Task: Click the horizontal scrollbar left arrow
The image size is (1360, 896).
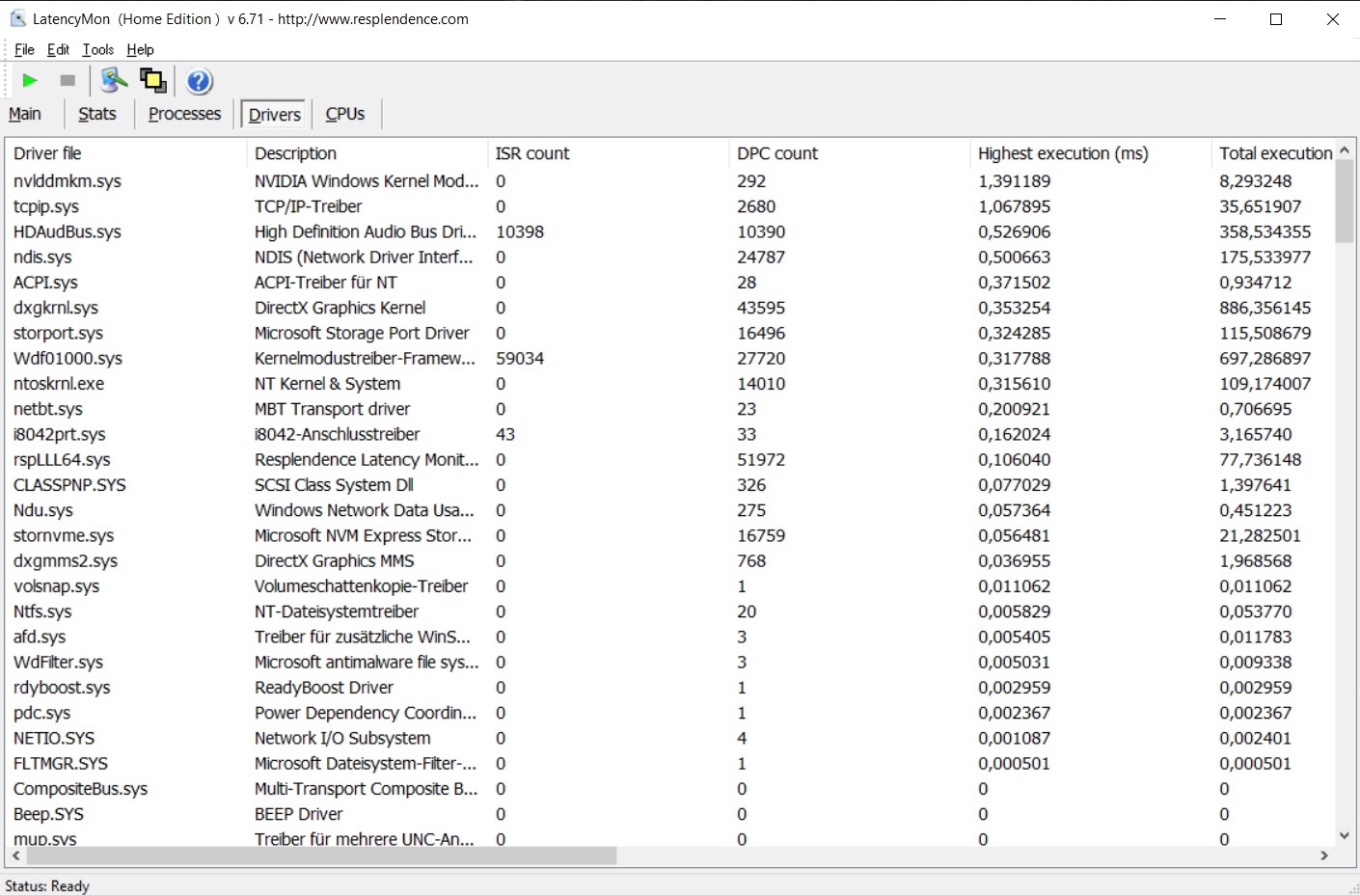Action: coord(15,855)
